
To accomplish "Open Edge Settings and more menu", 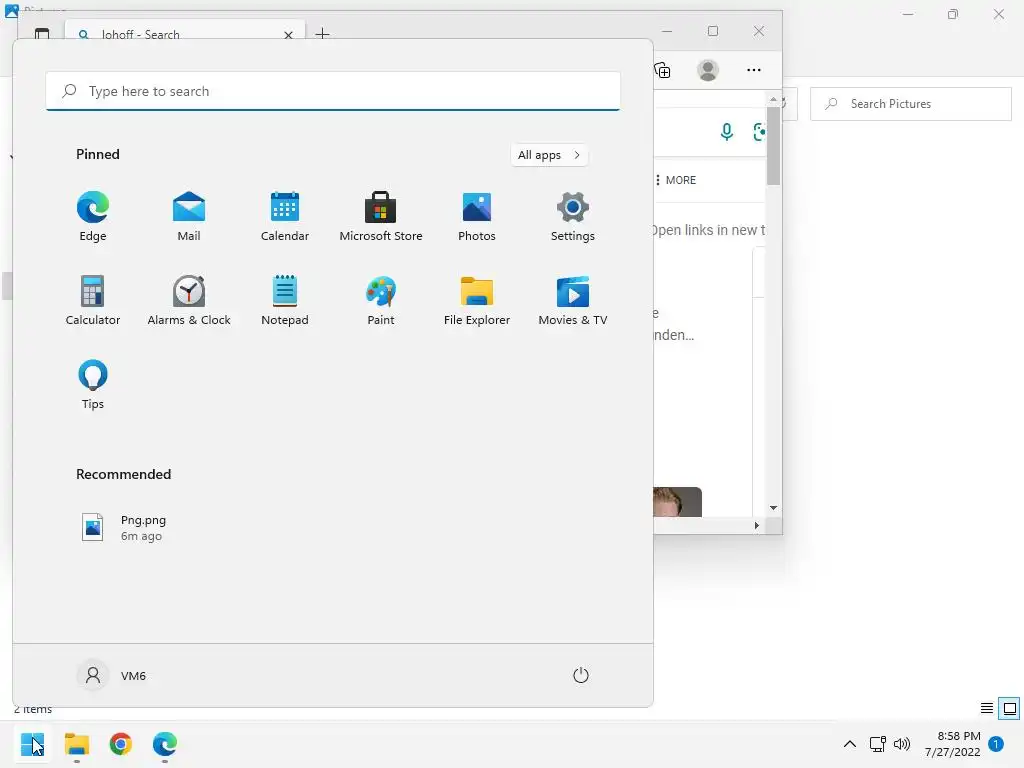I will tap(754, 70).
